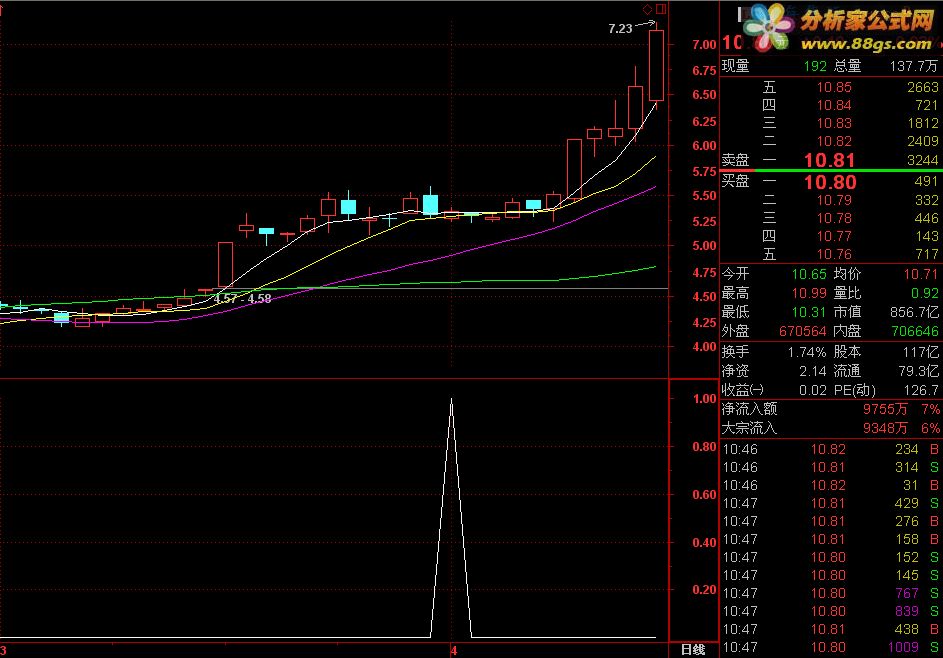
Task: Click the month 4 marker on the time axis
Action: tap(454, 650)
